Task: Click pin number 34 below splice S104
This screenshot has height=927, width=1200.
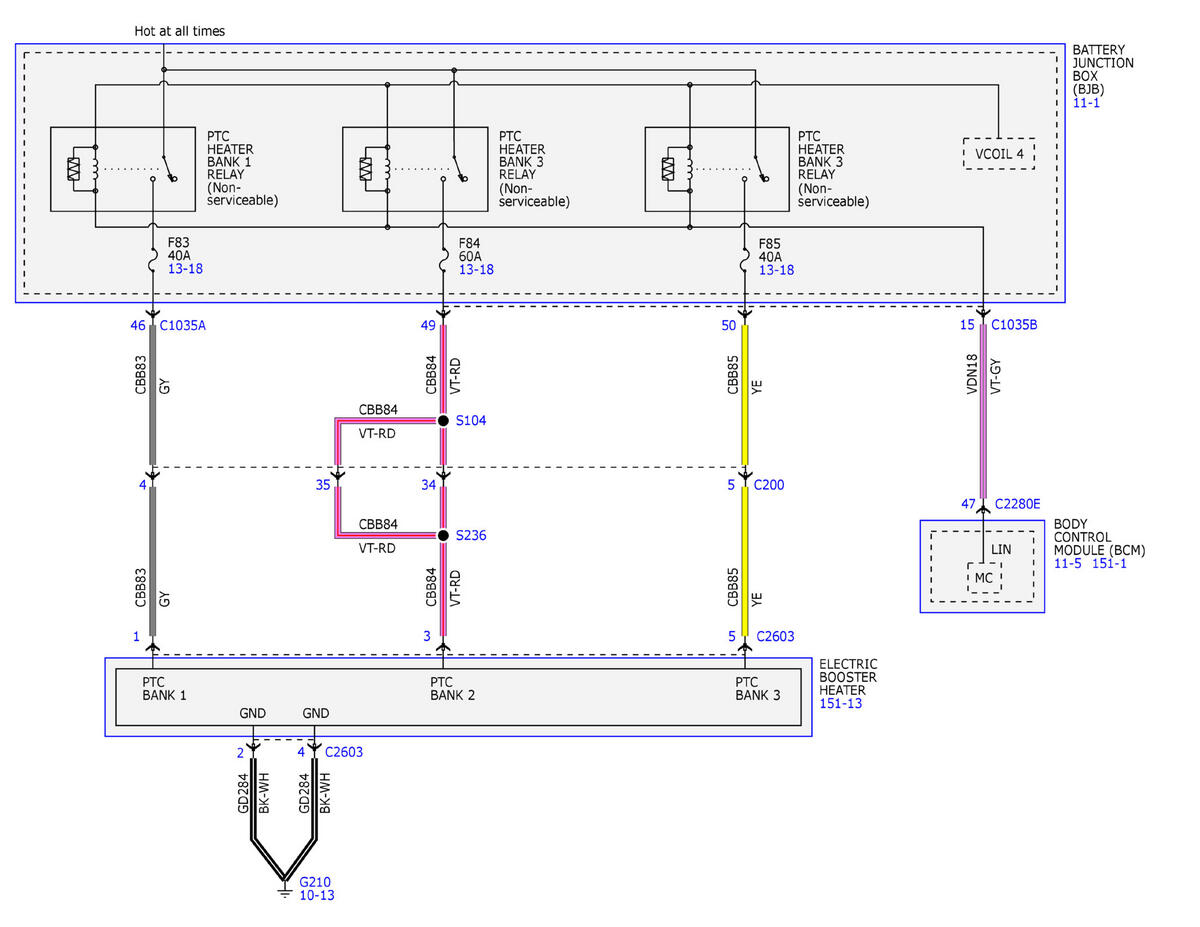Action: pos(428,485)
